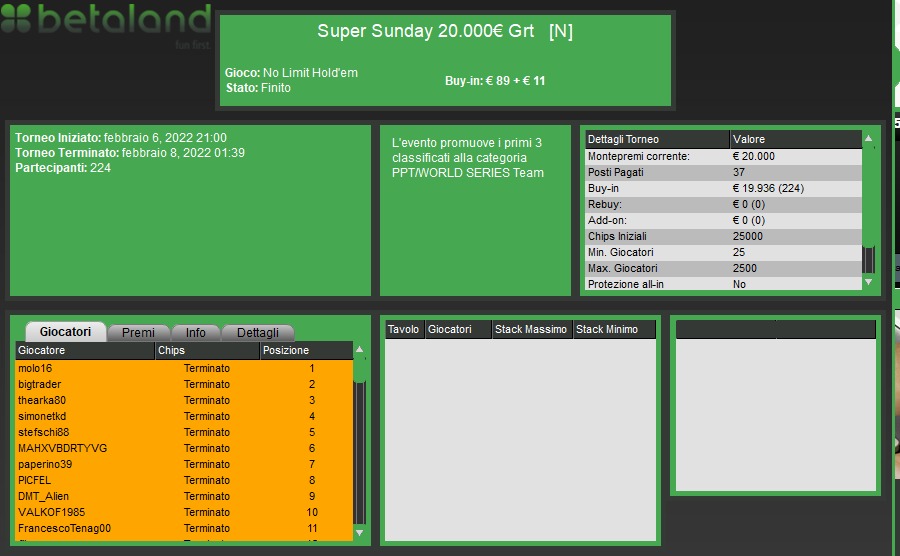Select the Buy-in € 19.936 (224) row
This screenshot has height=556, width=900.
point(723,188)
